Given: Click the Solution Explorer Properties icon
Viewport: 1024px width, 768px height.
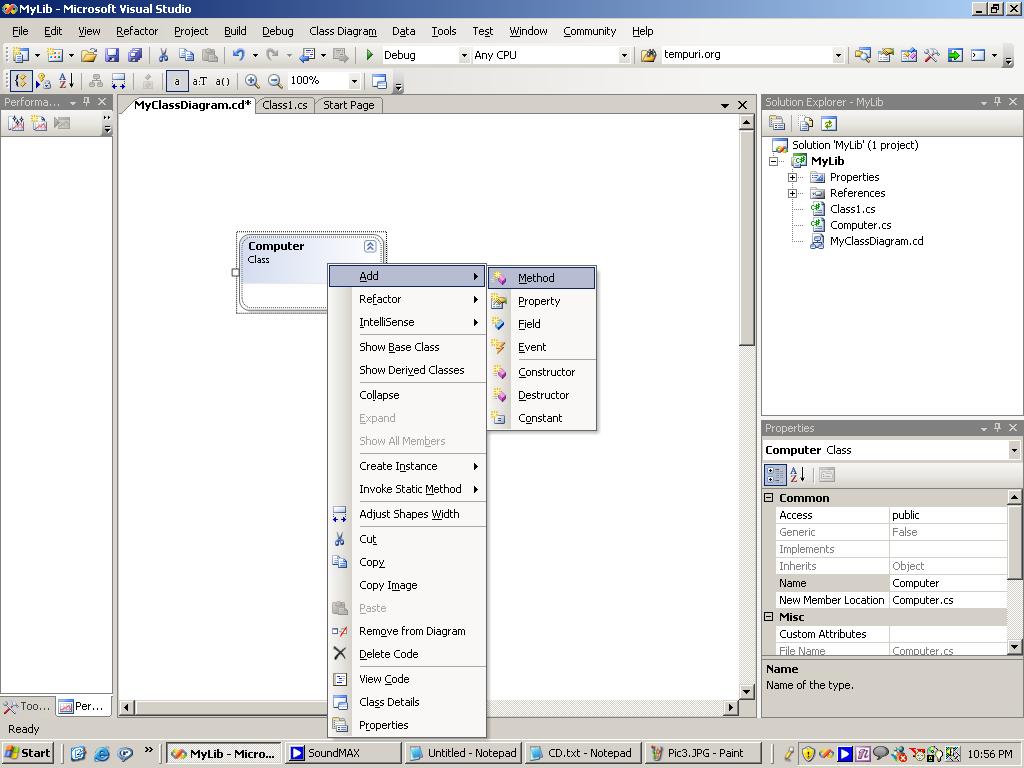Looking at the screenshot, I should (x=777, y=123).
